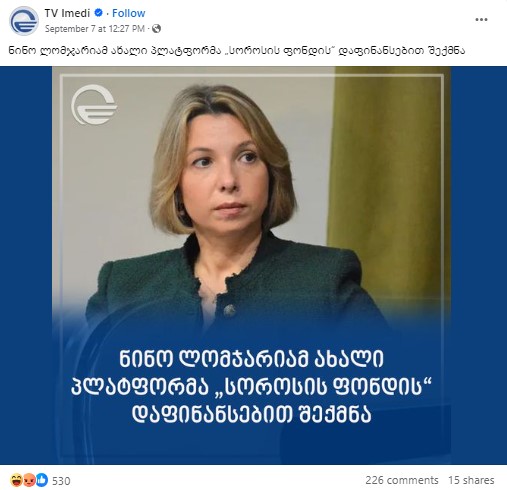Screen dimensions: 507x490
Task: Click the blue thumbs-up Like reaction icon
Action: tap(42, 480)
